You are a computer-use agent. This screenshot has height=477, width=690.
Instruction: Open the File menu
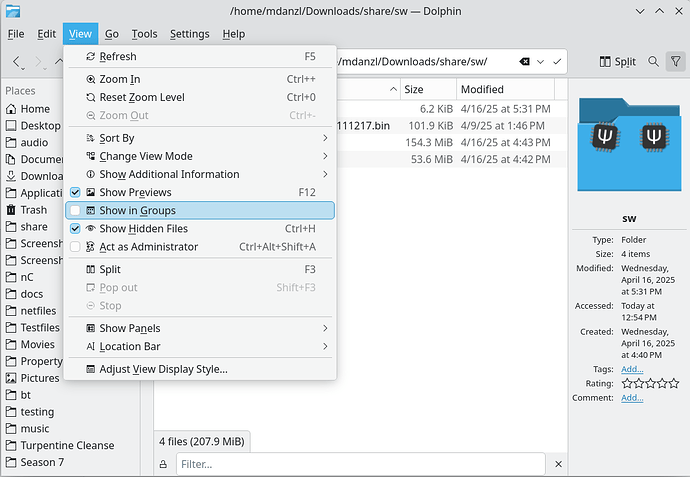coord(16,34)
